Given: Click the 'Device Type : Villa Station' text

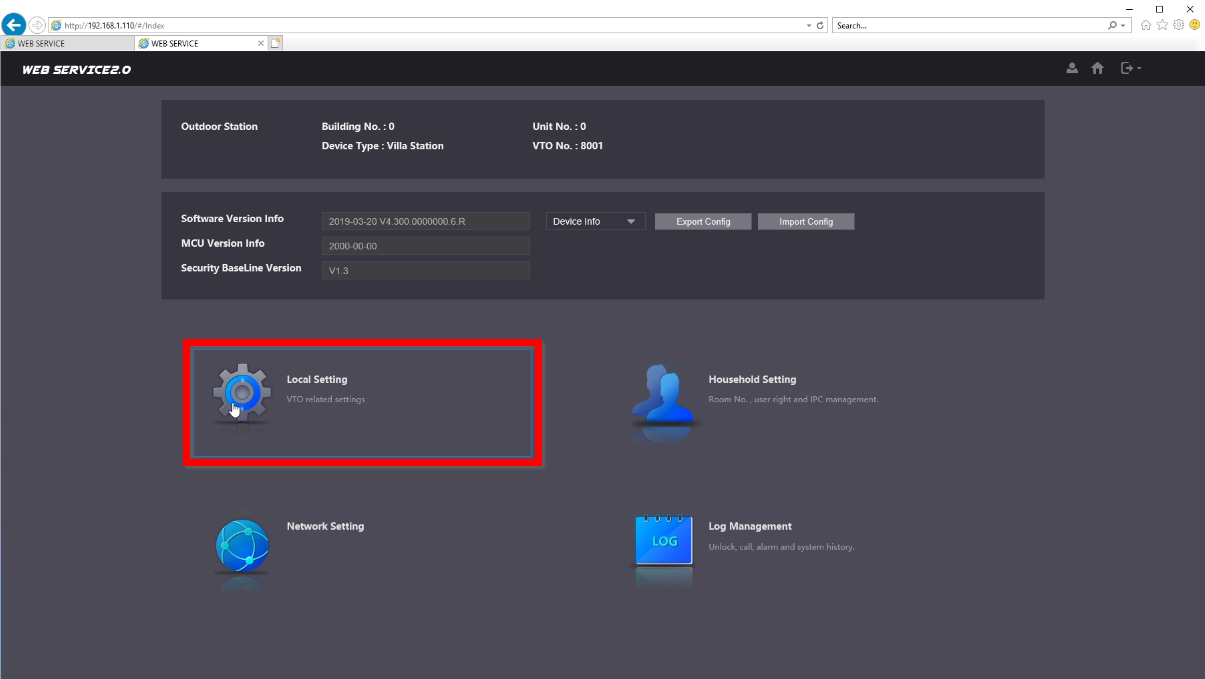Looking at the screenshot, I should (x=382, y=146).
